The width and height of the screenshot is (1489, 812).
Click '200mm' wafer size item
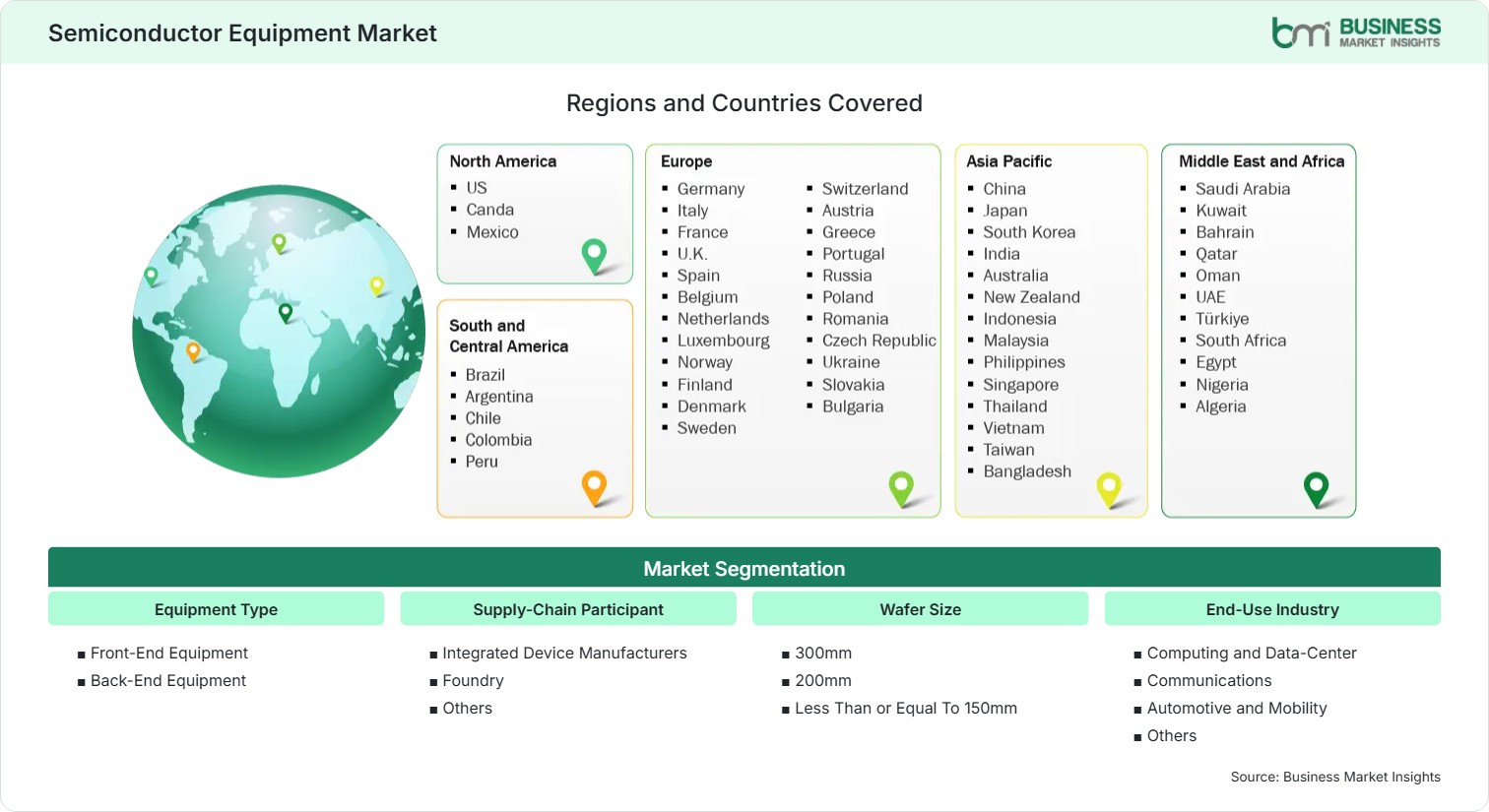click(823, 680)
